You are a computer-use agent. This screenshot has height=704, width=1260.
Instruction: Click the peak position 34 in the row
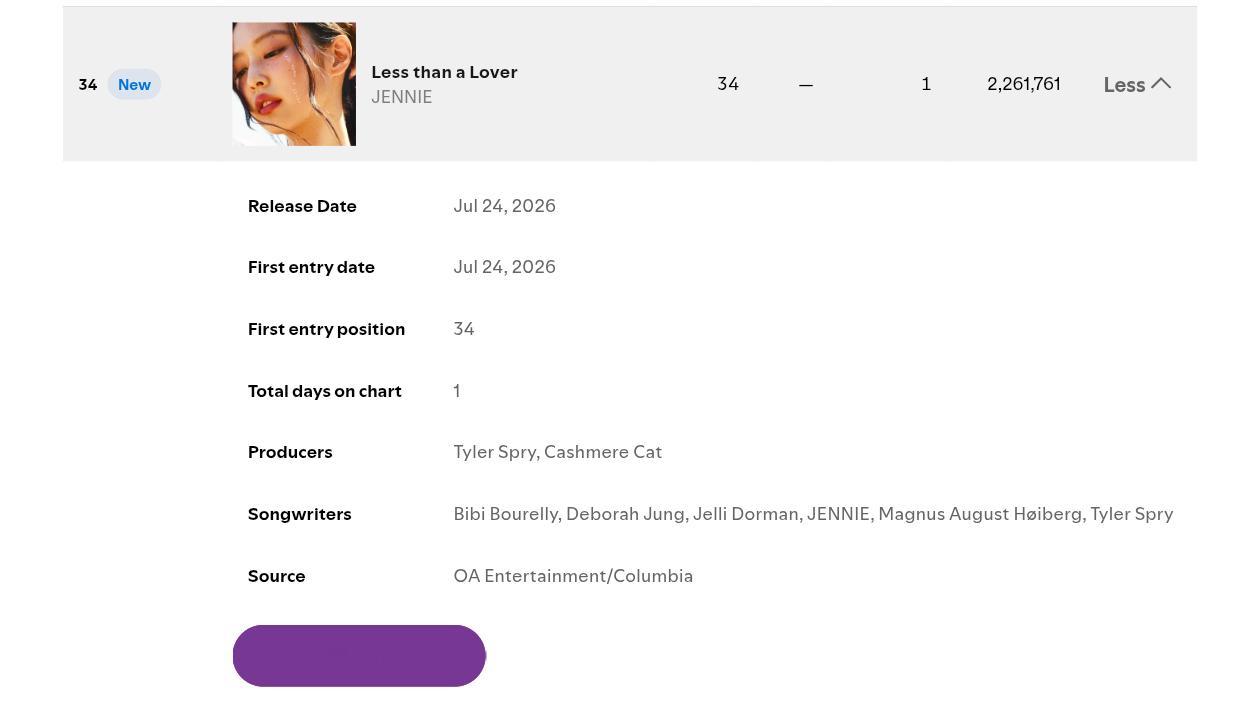[728, 84]
